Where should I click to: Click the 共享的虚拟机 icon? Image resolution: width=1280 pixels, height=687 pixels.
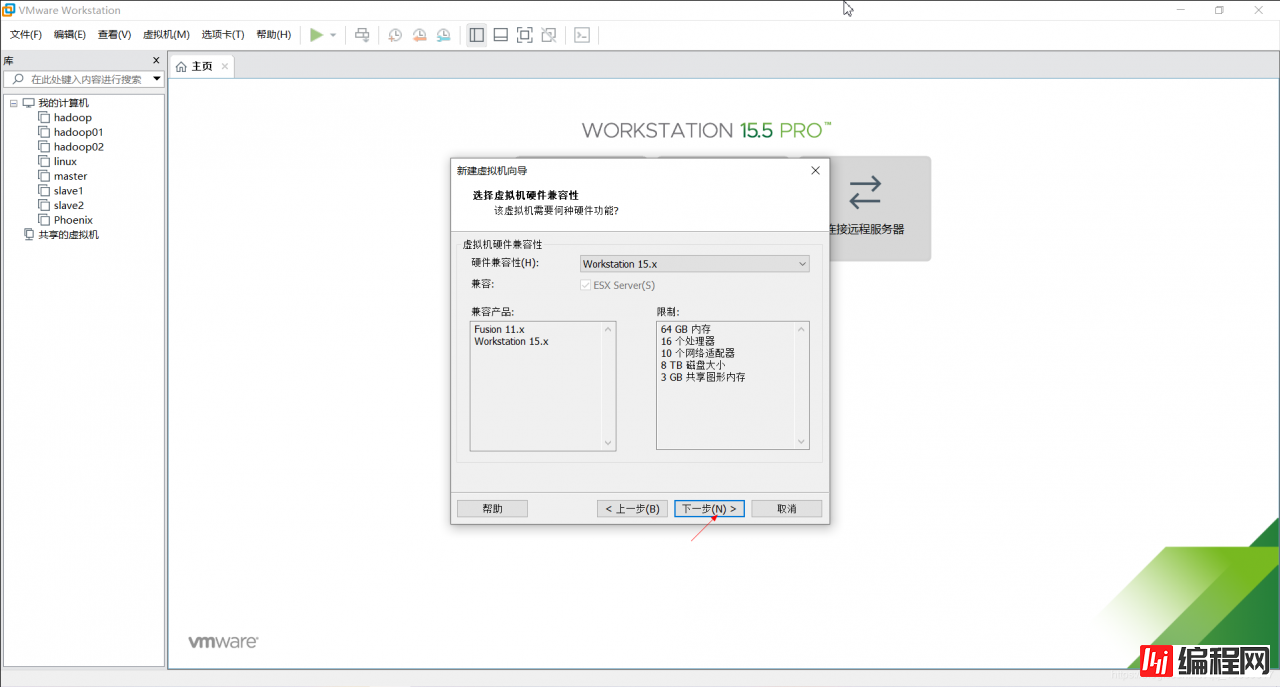point(28,234)
